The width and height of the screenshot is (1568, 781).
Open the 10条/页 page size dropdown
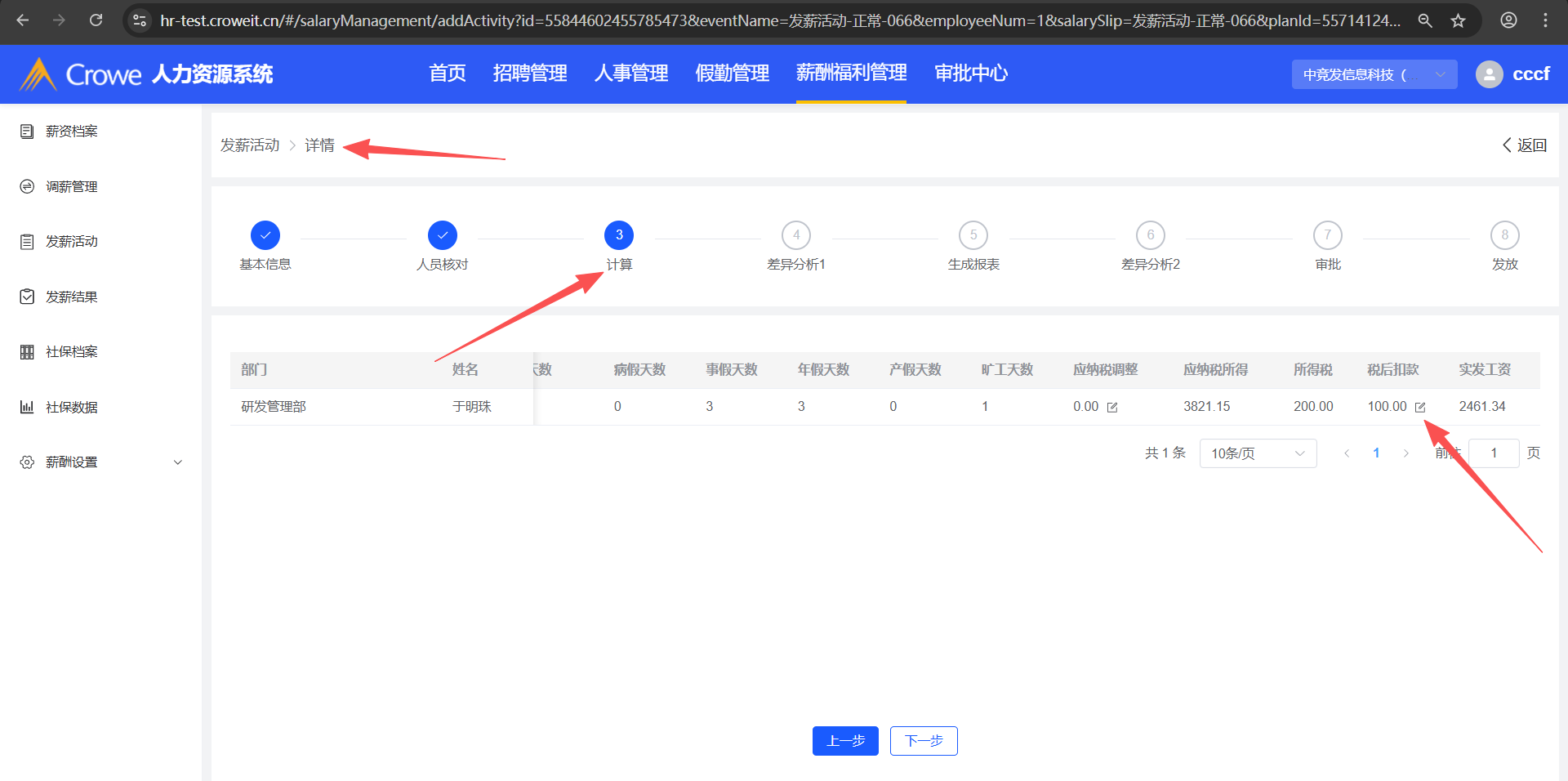point(1257,453)
